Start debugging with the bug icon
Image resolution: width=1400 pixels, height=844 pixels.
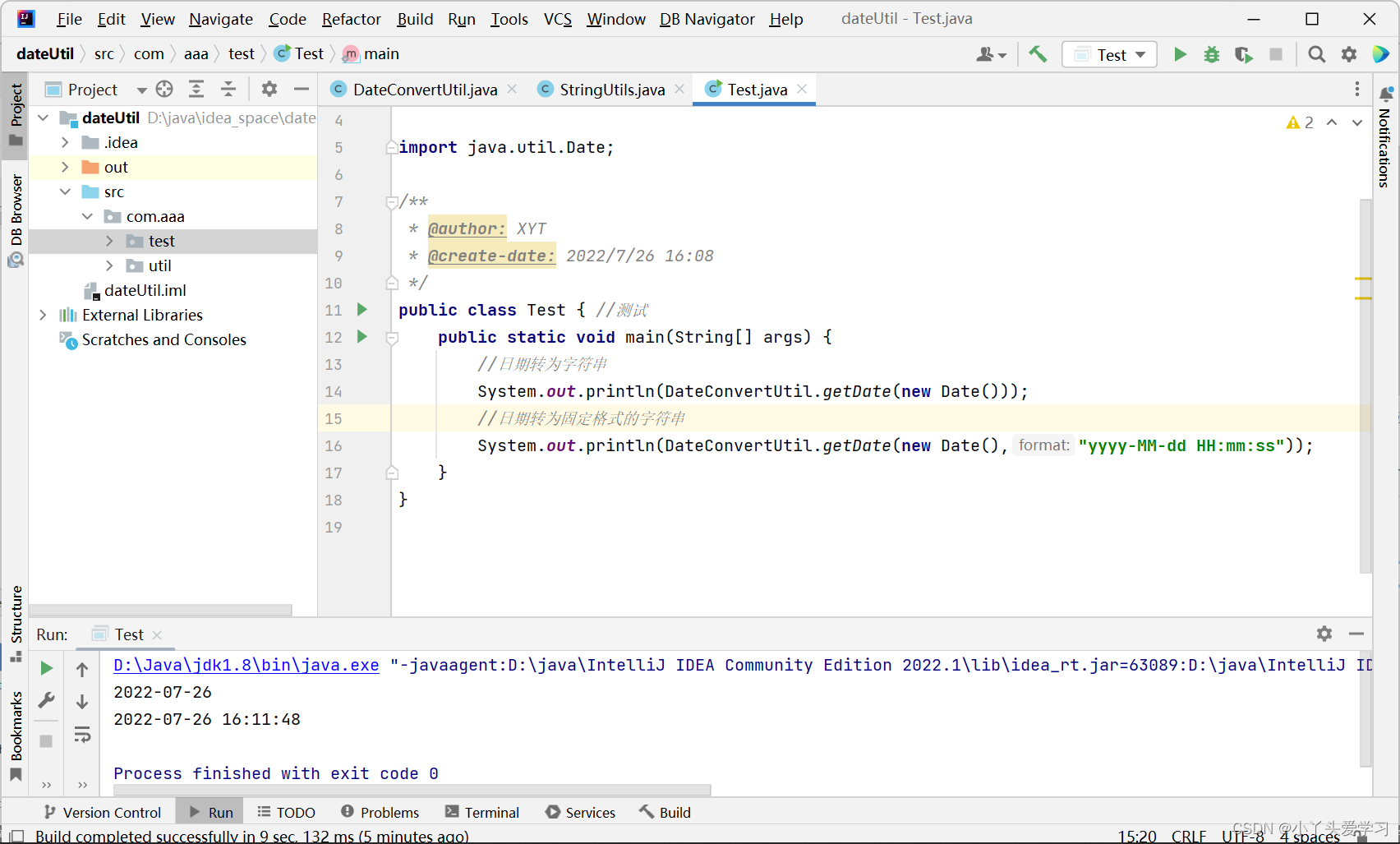pyautogui.click(x=1212, y=54)
